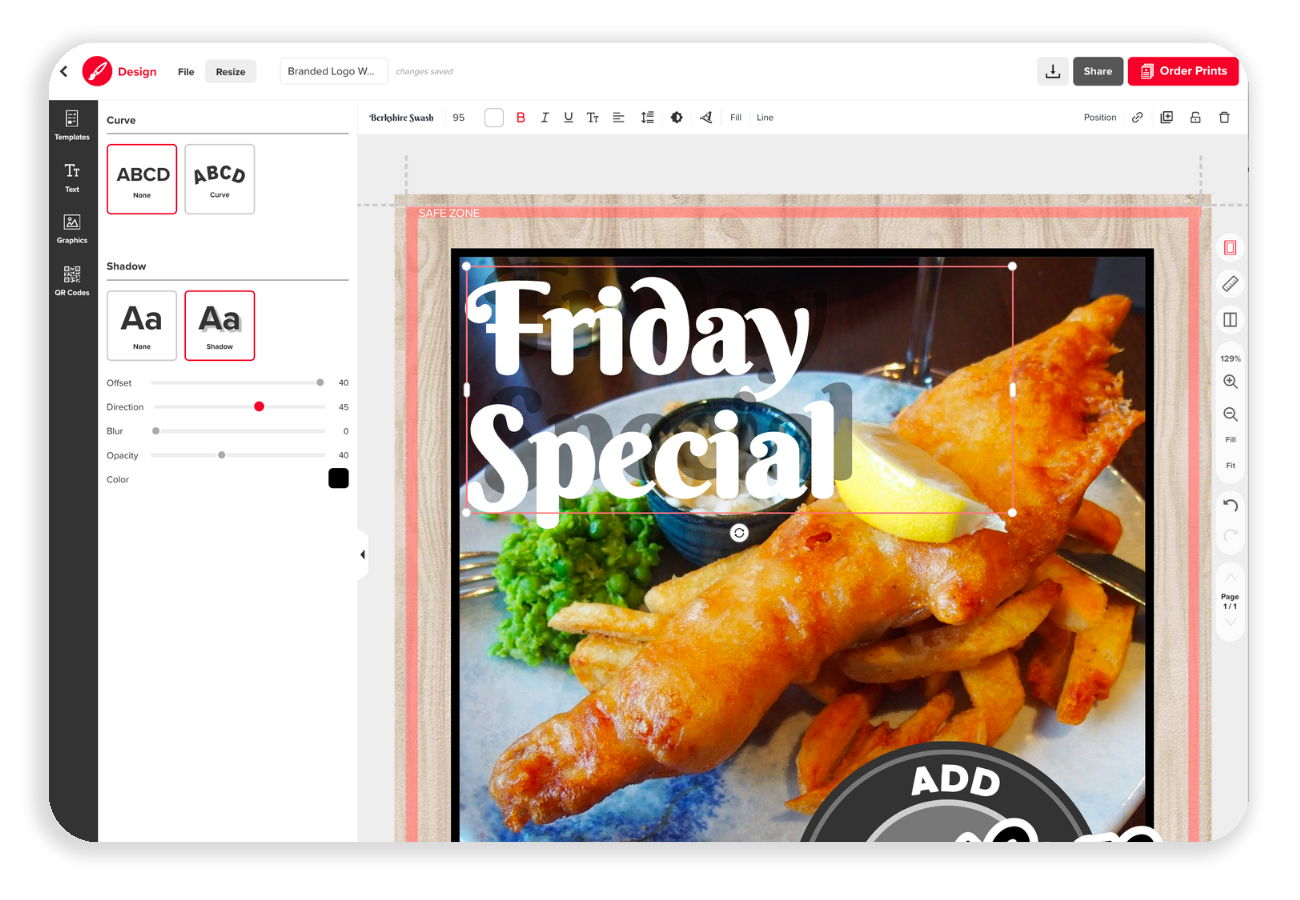This screenshot has height=900, width=1300.
Task: Set zoom to Fill
Action: [1230, 440]
